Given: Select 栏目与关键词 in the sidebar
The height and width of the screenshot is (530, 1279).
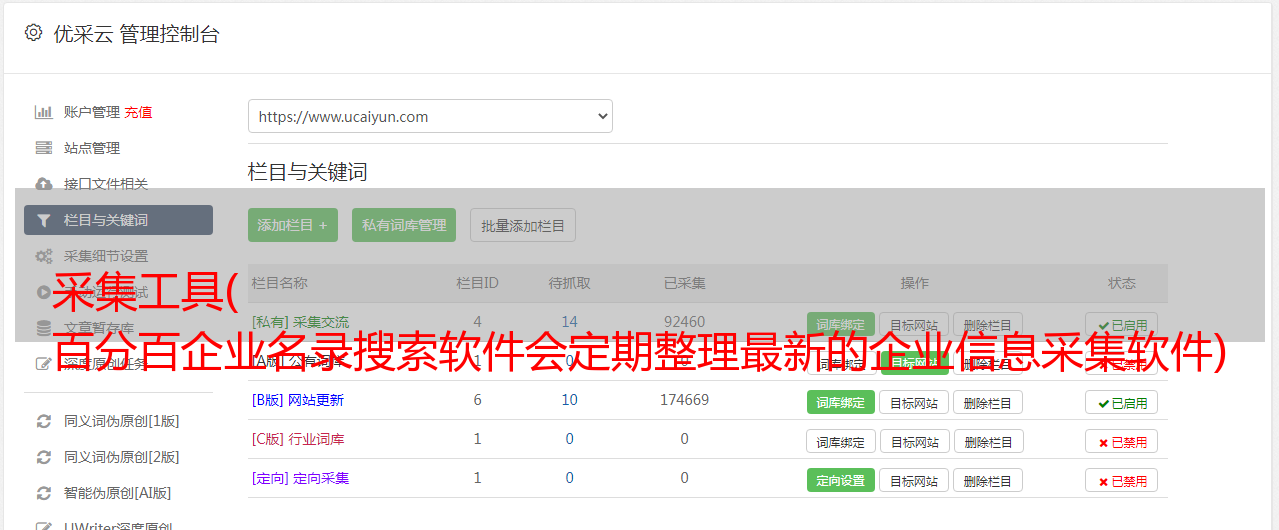Looking at the screenshot, I should [118, 220].
